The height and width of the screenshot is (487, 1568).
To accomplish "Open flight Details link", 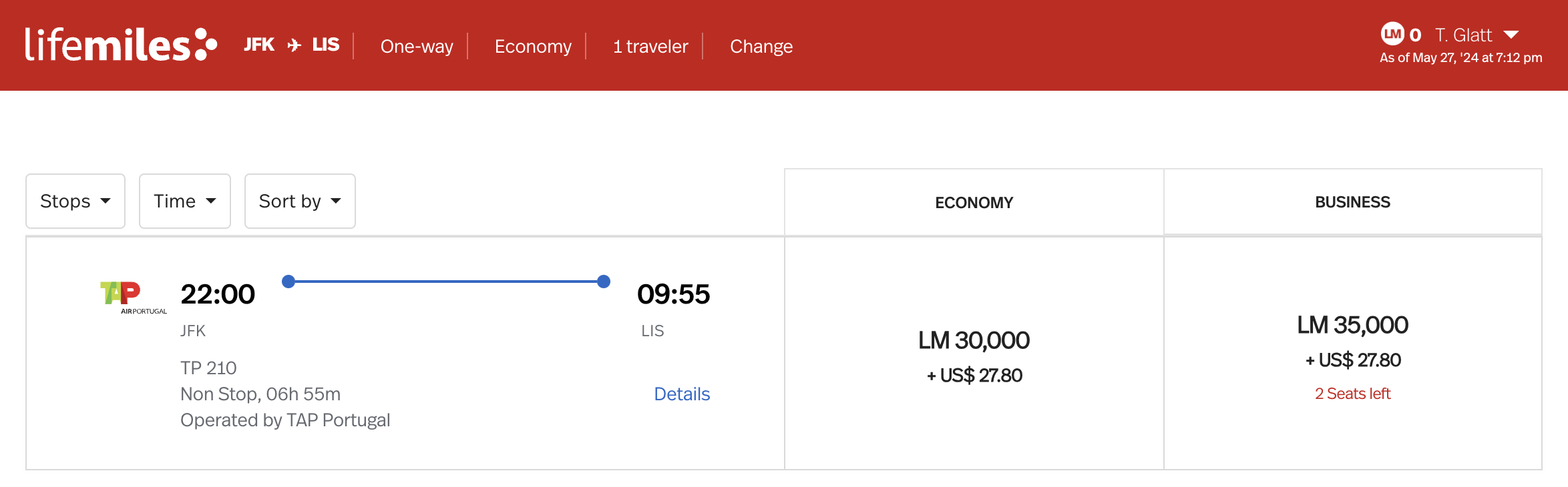I will pos(682,394).
